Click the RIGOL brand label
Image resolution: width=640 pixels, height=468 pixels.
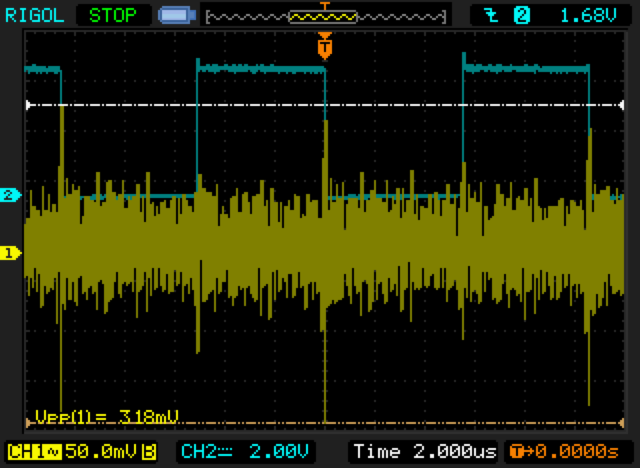(x=34, y=16)
